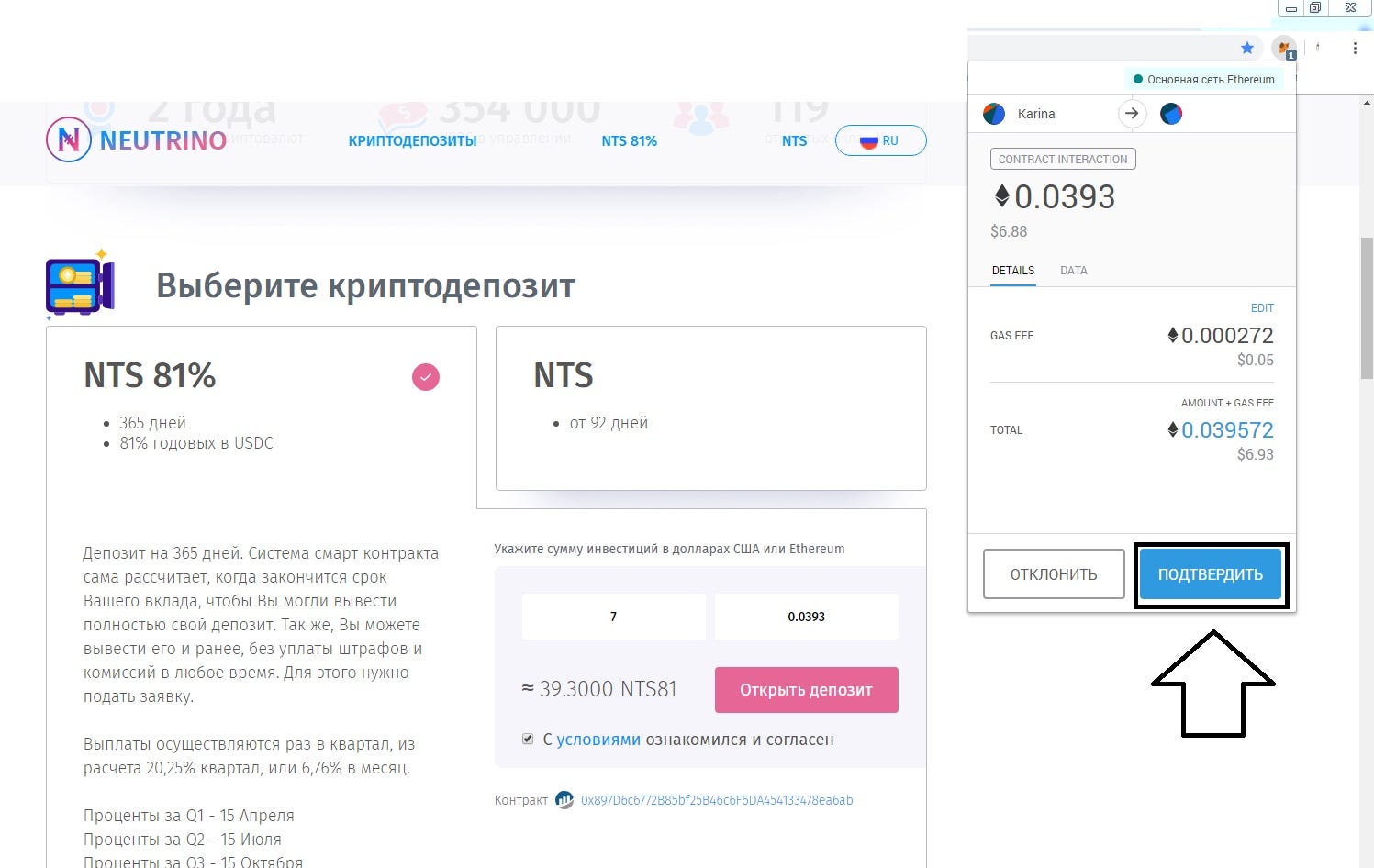1374x868 pixels.
Task: Click Проценты за Q2 - 15 Июля
Action: (183, 840)
